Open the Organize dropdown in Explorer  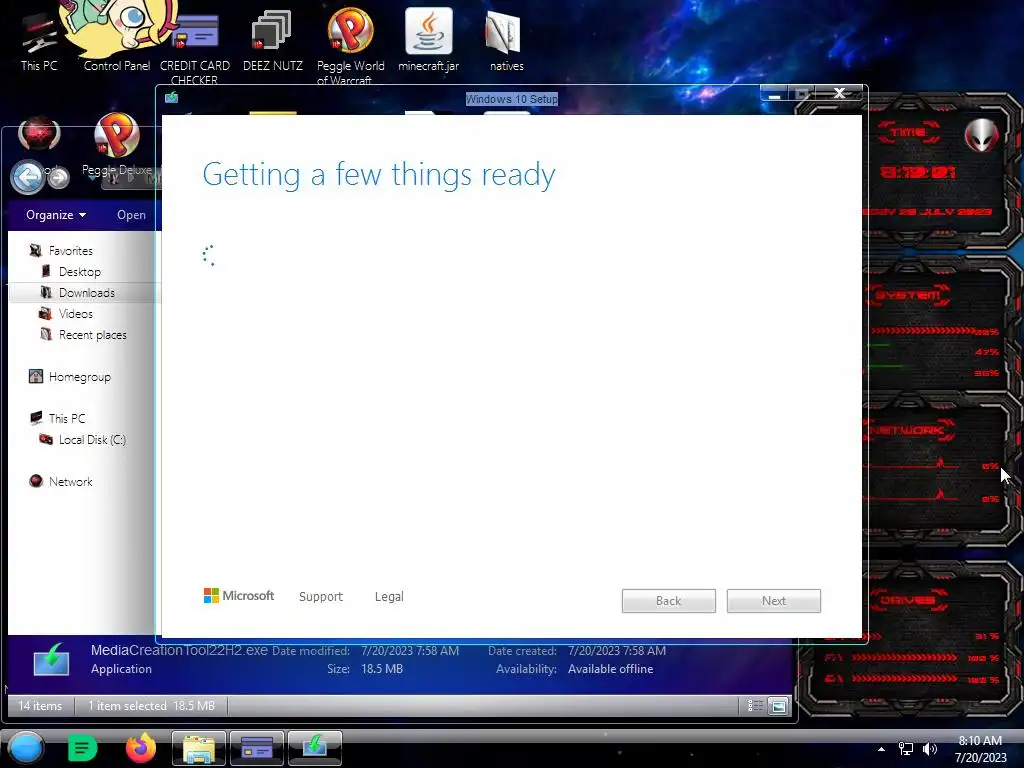(56, 215)
